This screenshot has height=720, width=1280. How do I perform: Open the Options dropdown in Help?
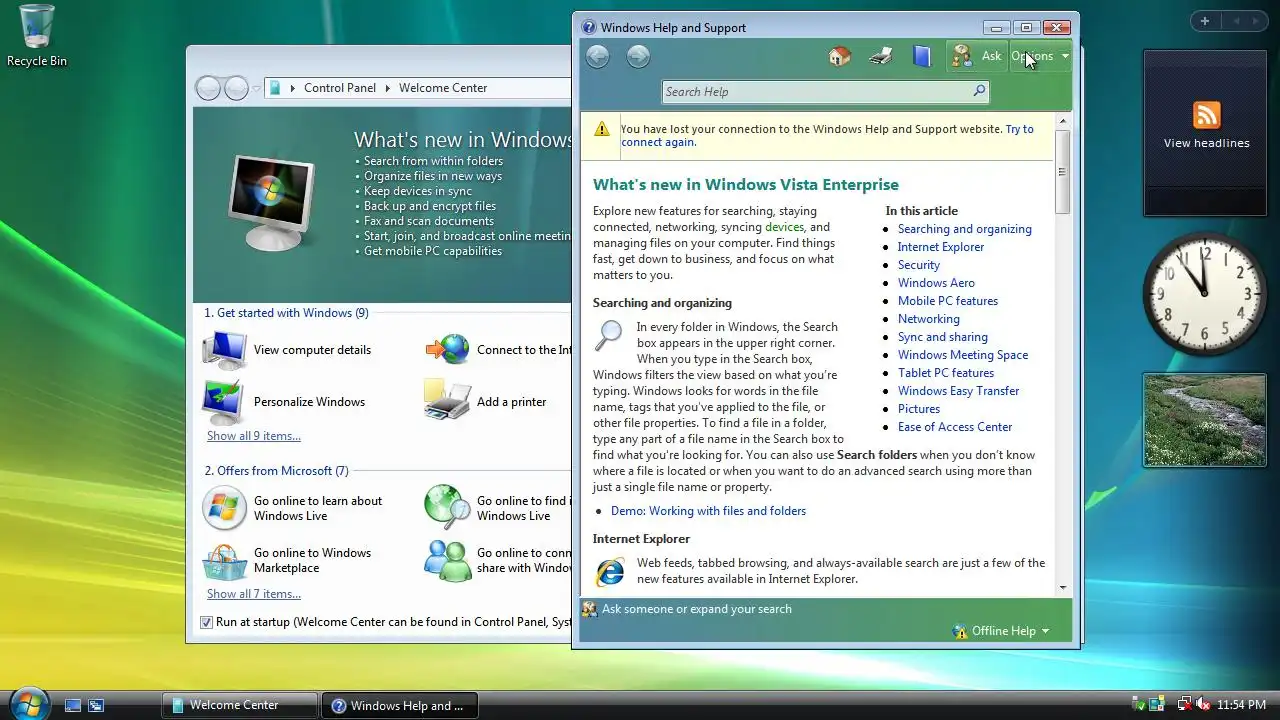[1040, 56]
